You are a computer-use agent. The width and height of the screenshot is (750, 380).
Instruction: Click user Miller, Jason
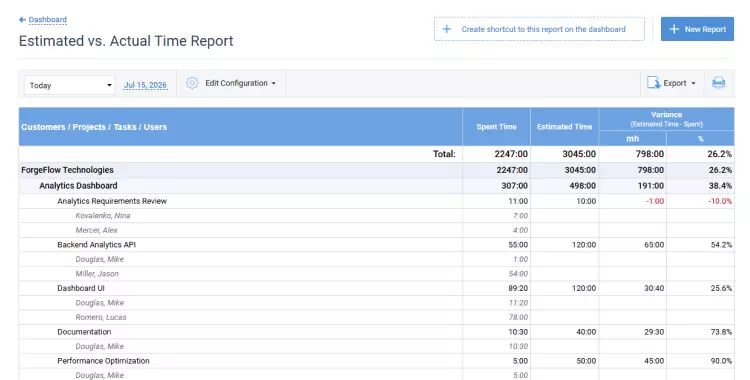tap(97, 274)
